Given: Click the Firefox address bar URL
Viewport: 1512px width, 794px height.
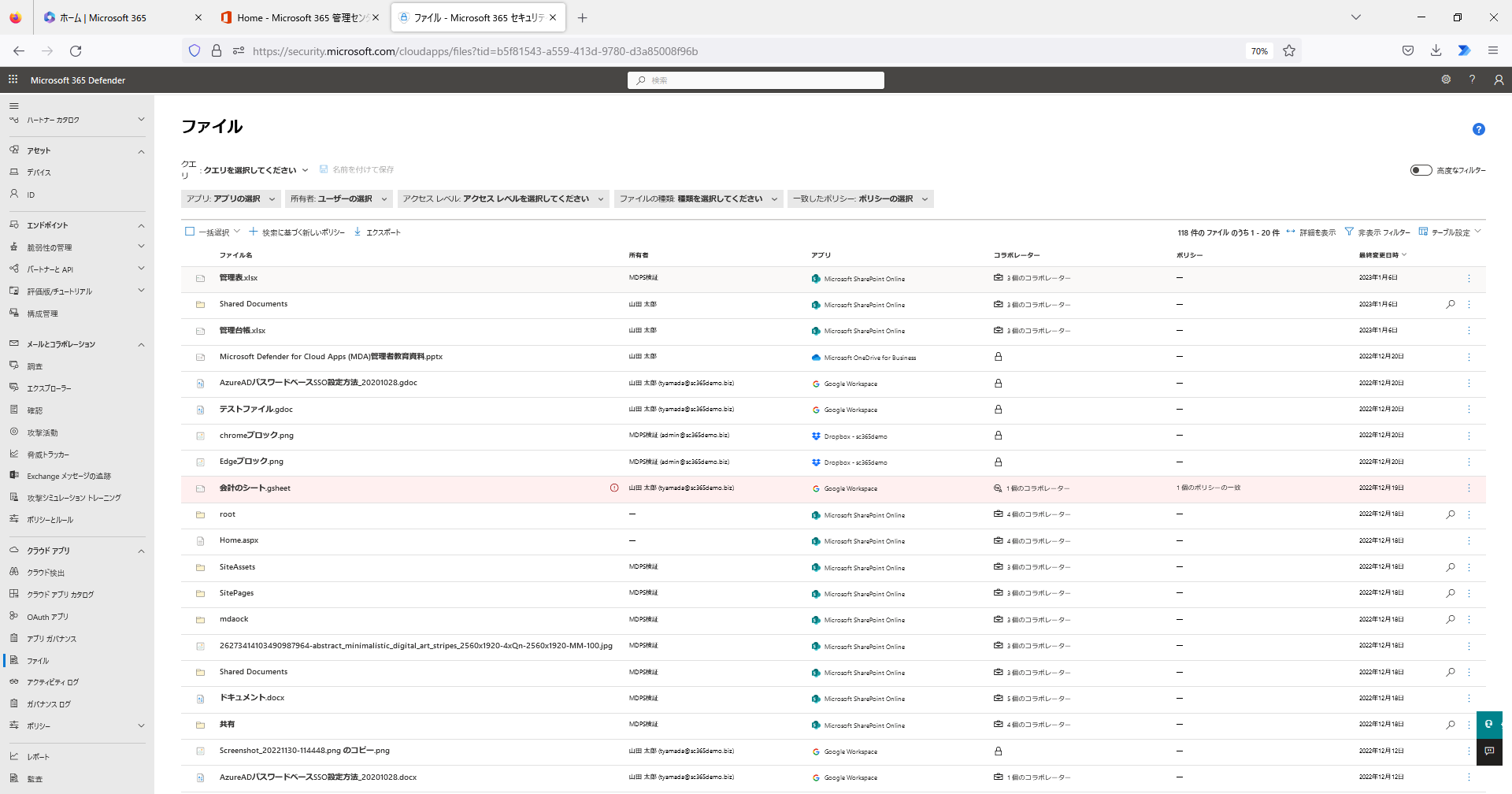Looking at the screenshot, I should click(475, 51).
